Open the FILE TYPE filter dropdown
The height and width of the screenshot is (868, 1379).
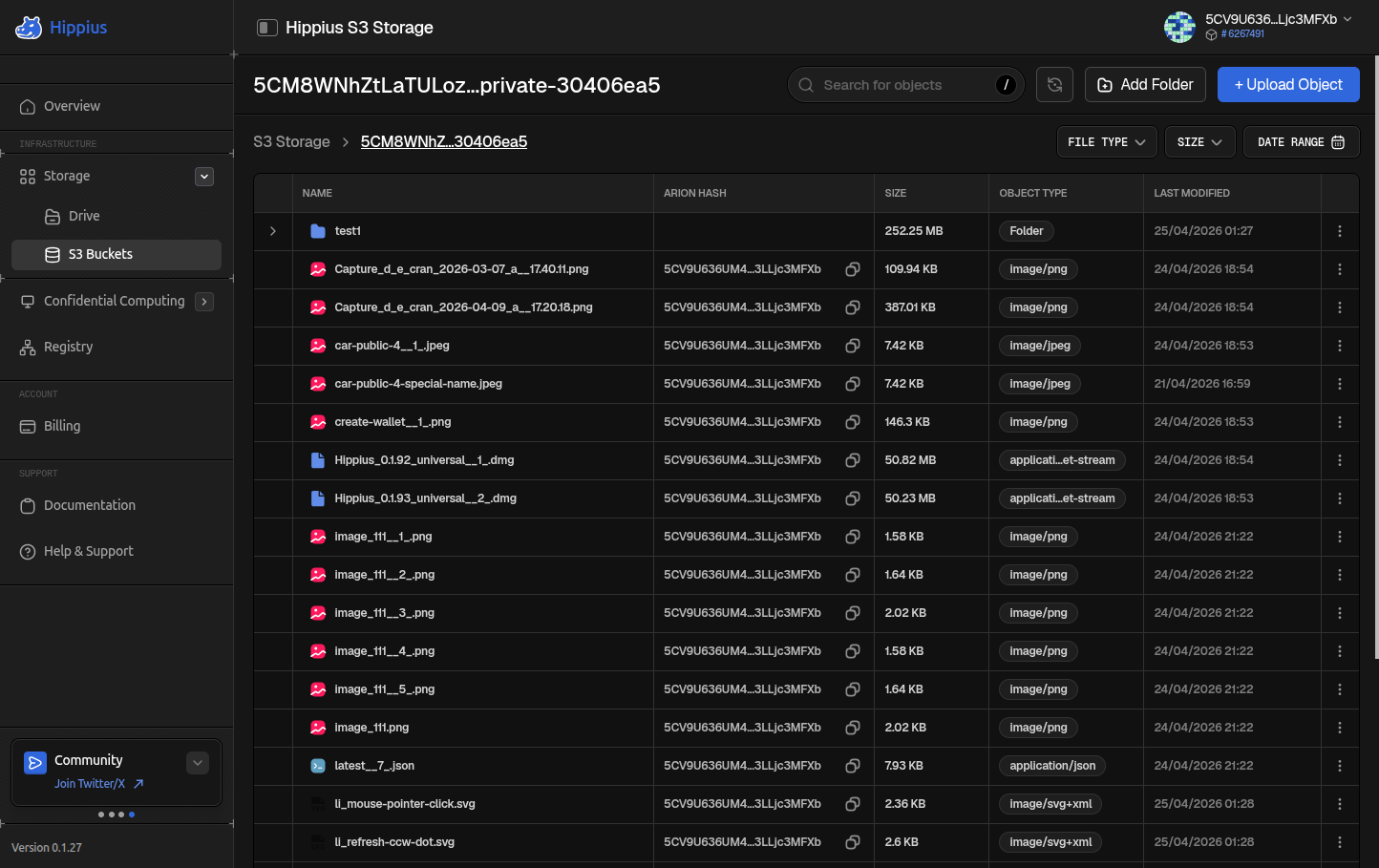point(1107,142)
